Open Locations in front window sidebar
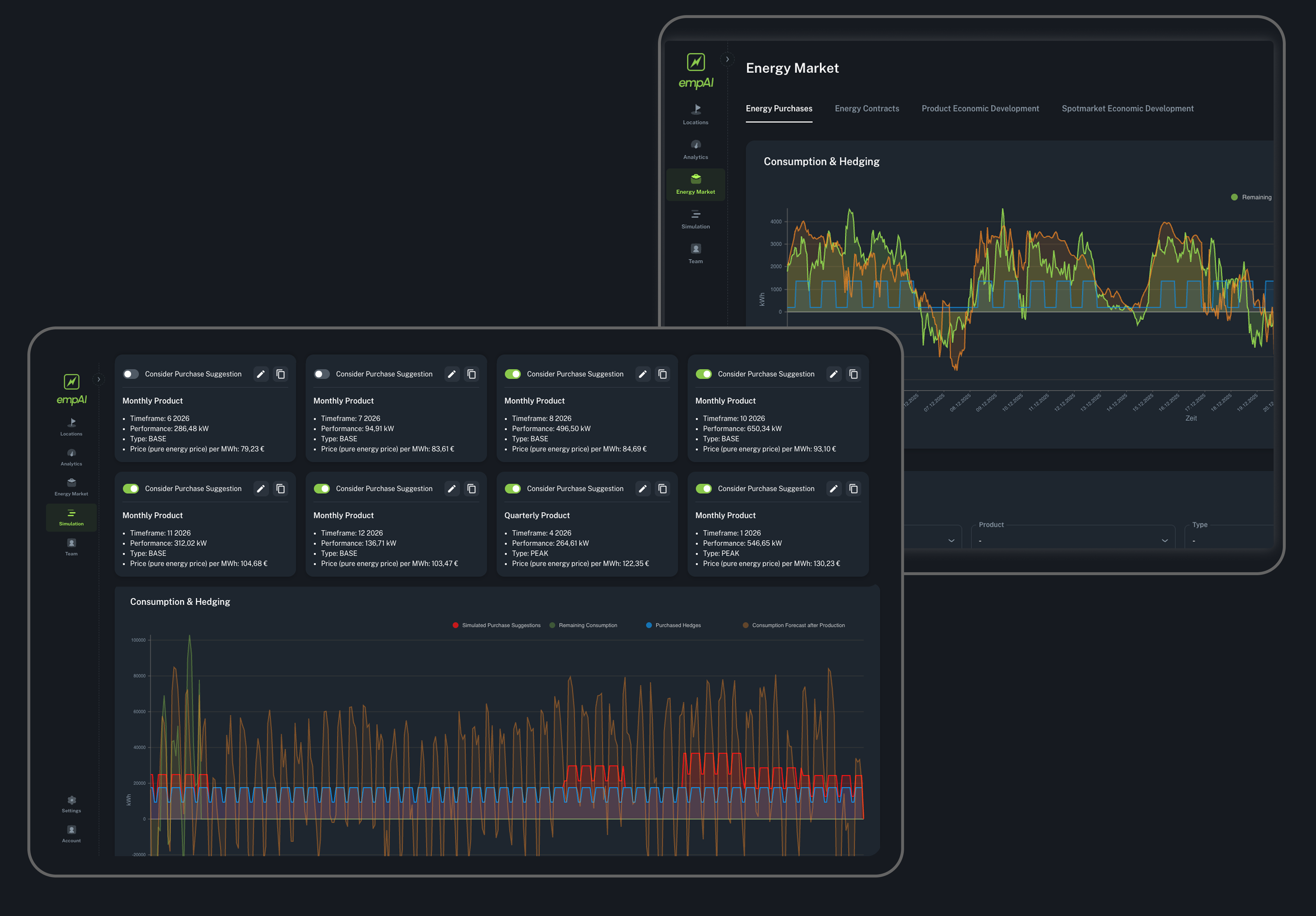This screenshot has width=1316, height=916. [x=71, y=427]
